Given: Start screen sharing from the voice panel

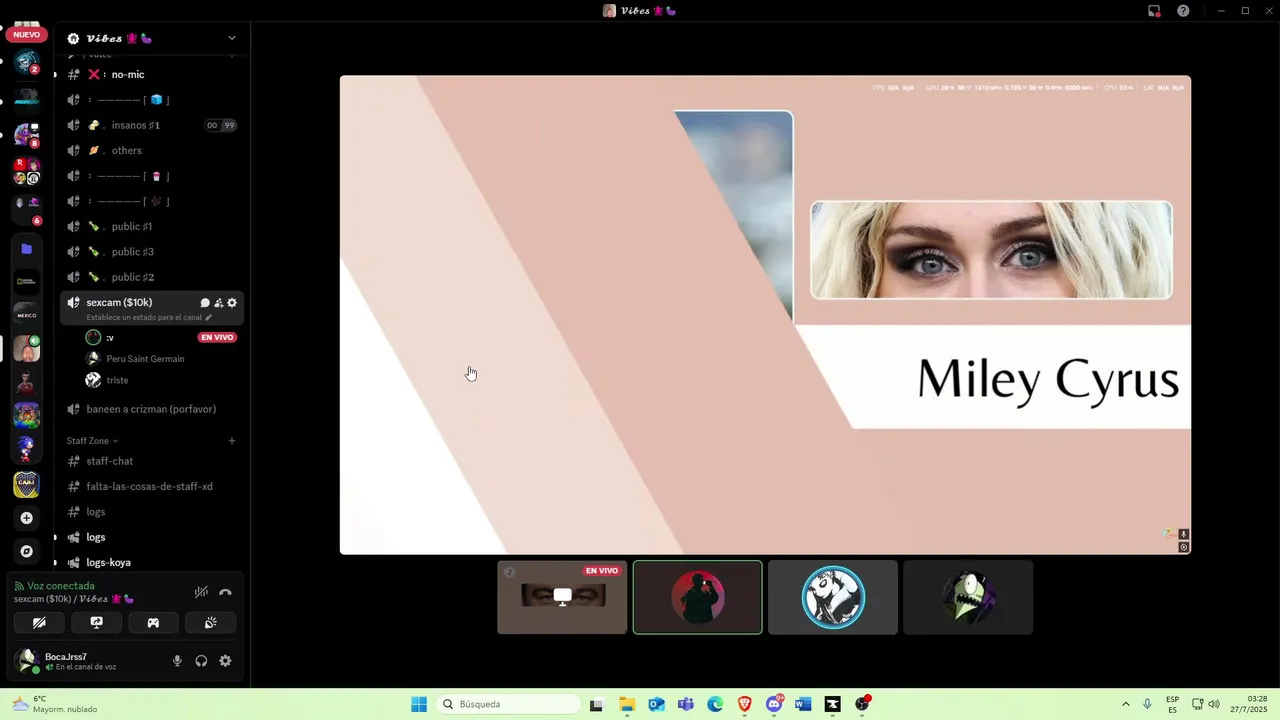Looking at the screenshot, I should (x=96, y=622).
